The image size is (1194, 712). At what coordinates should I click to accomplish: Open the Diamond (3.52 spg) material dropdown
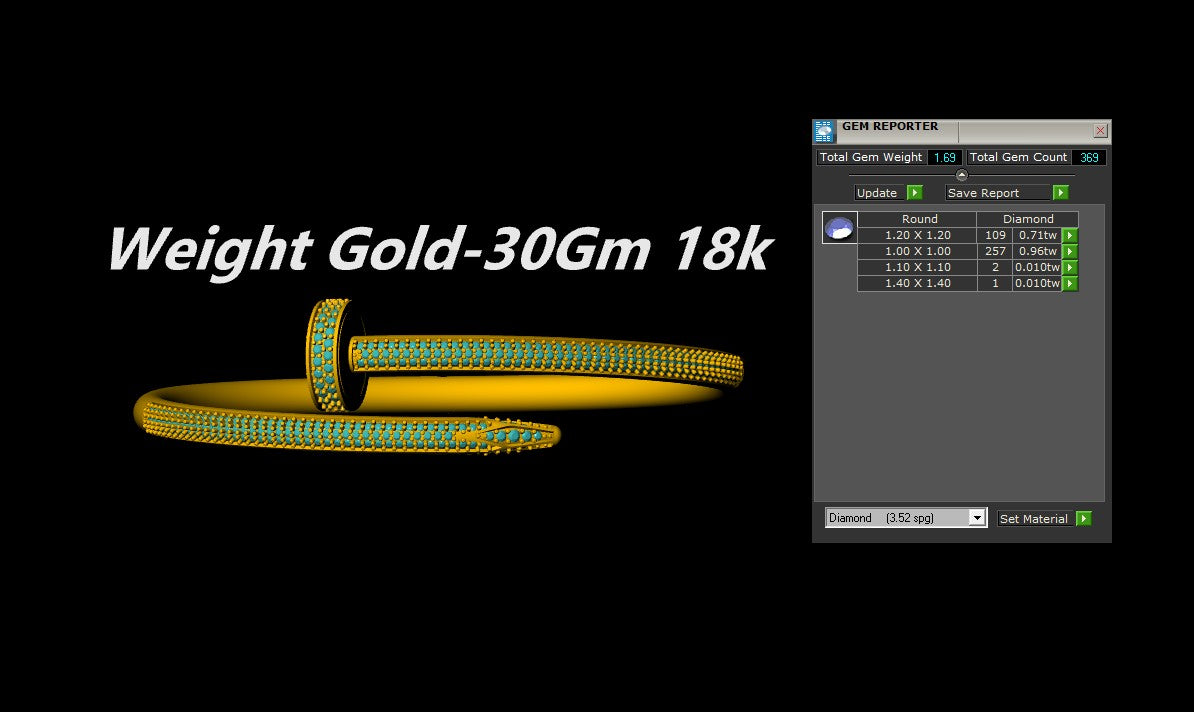click(896, 518)
